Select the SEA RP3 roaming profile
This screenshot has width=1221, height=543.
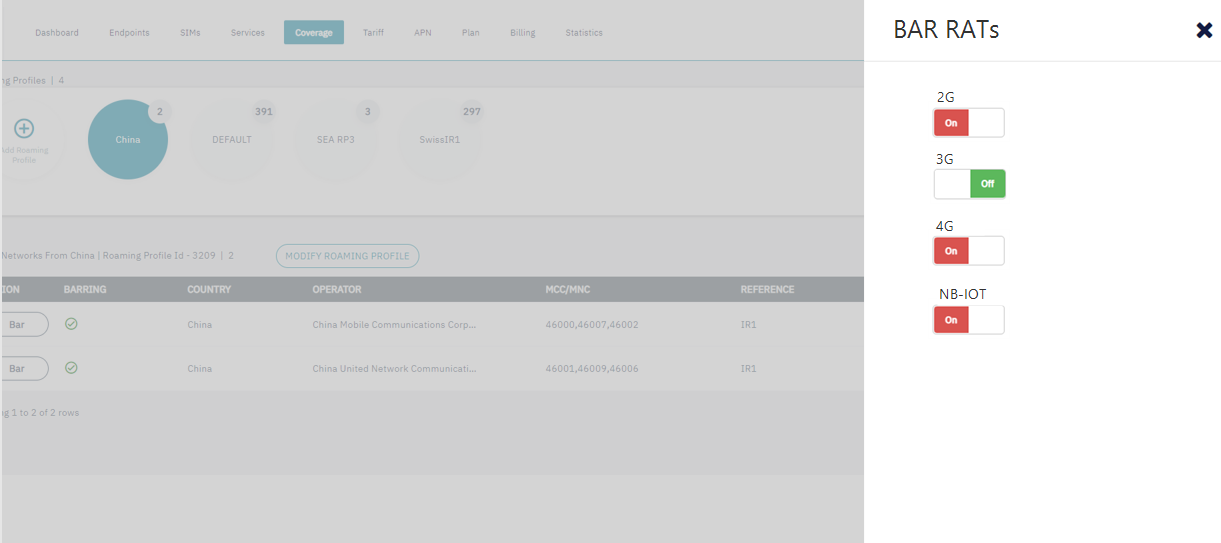(x=335, y=140)
